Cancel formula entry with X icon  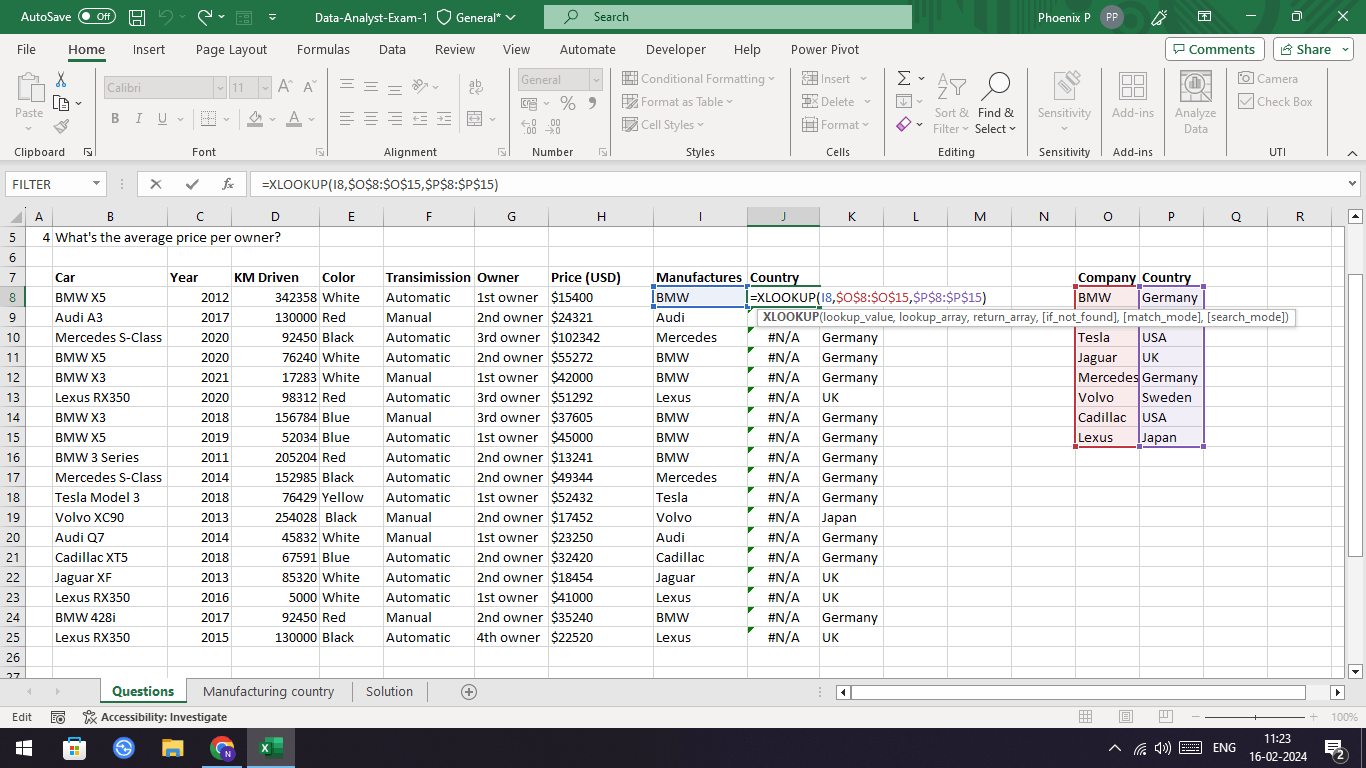[156, 184]
